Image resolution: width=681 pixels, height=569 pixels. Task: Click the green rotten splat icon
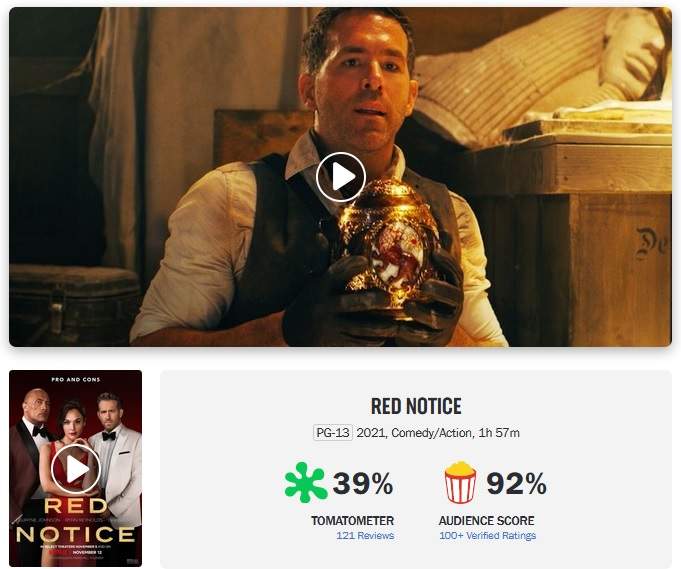(x=306, y=483)
